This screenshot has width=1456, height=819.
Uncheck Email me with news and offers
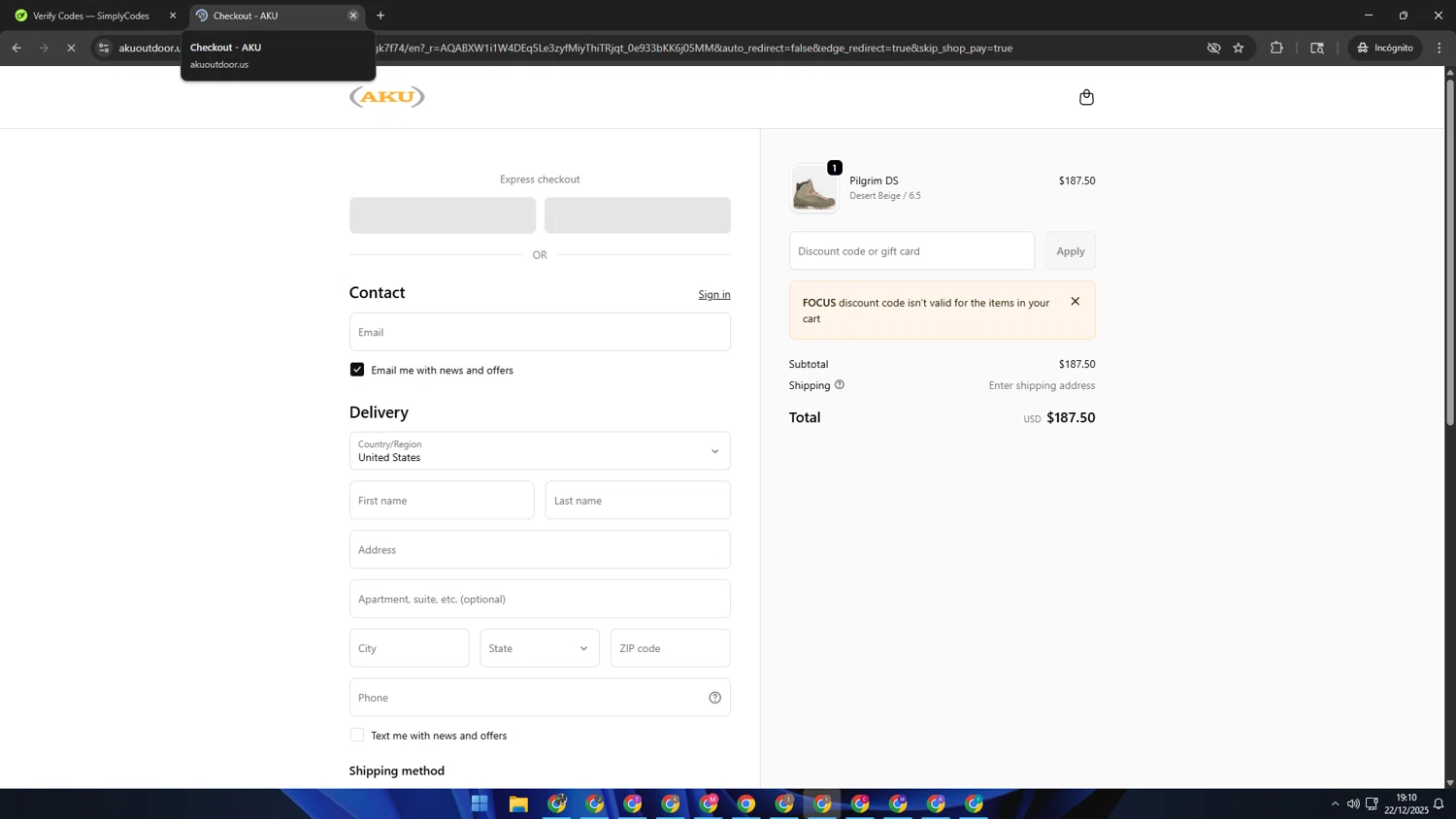tap(357, 370)
